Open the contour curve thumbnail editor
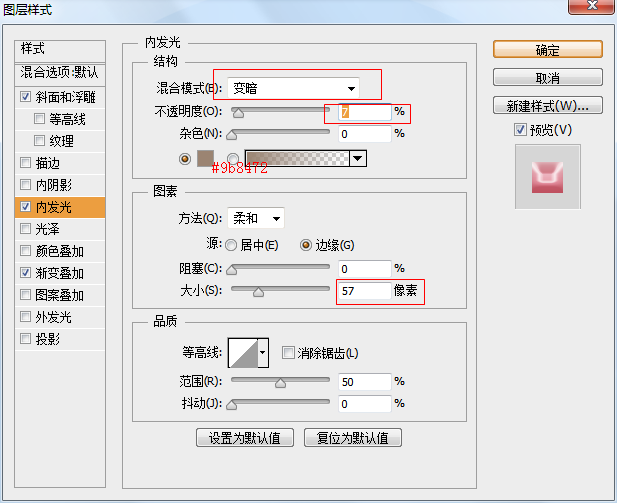Screen dimensions: 617x503 click(243, 353)
